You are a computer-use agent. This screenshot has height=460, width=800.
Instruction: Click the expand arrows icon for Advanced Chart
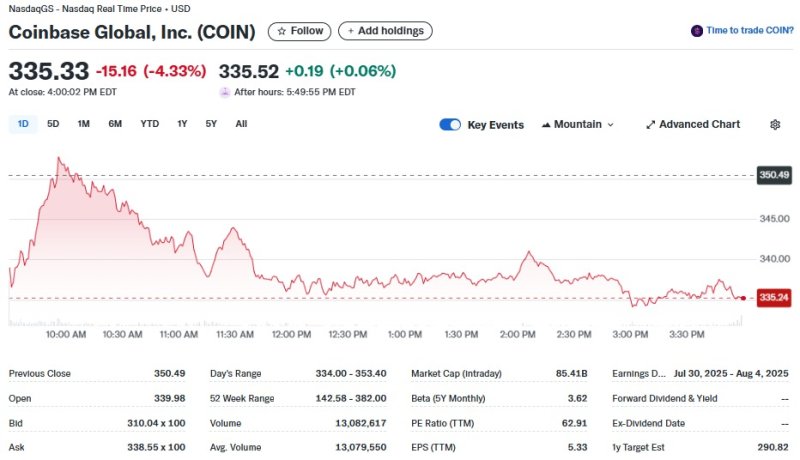point(650,125)
